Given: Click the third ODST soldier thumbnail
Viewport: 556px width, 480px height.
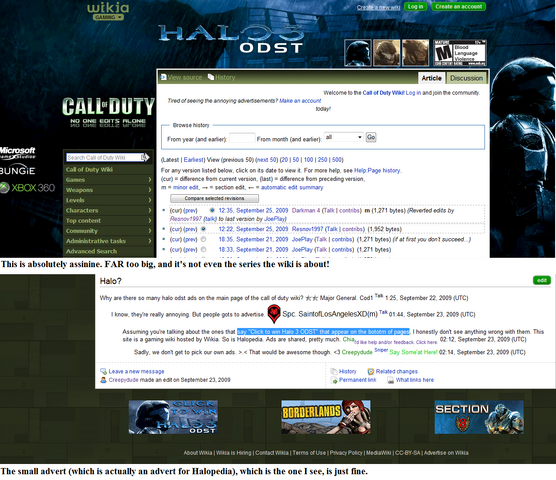Looking at the screenshot, I should pyautogui.click(x=415, y=53).
